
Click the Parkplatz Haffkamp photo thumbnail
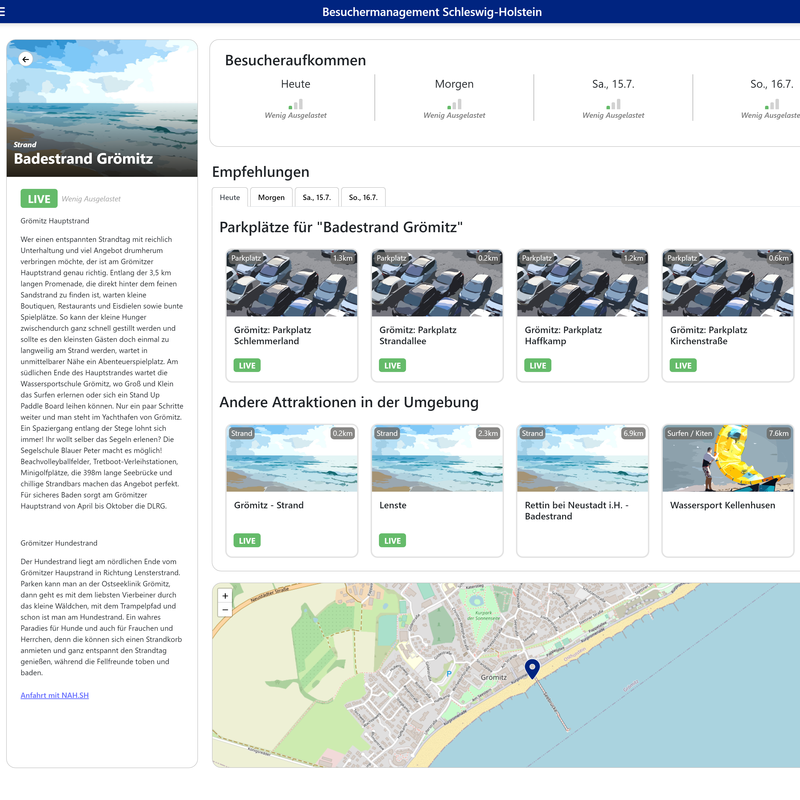tap(581, 282)
